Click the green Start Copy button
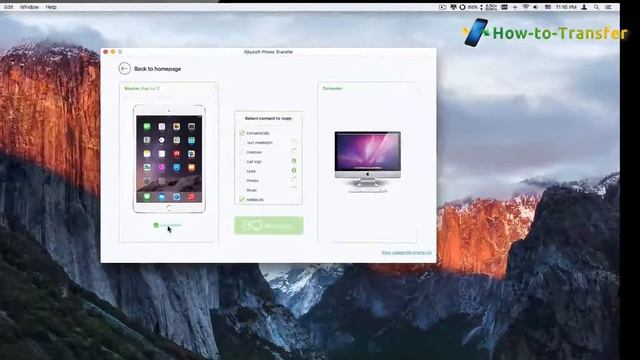Viewport: 640px width, 360px height. point(269,225)
